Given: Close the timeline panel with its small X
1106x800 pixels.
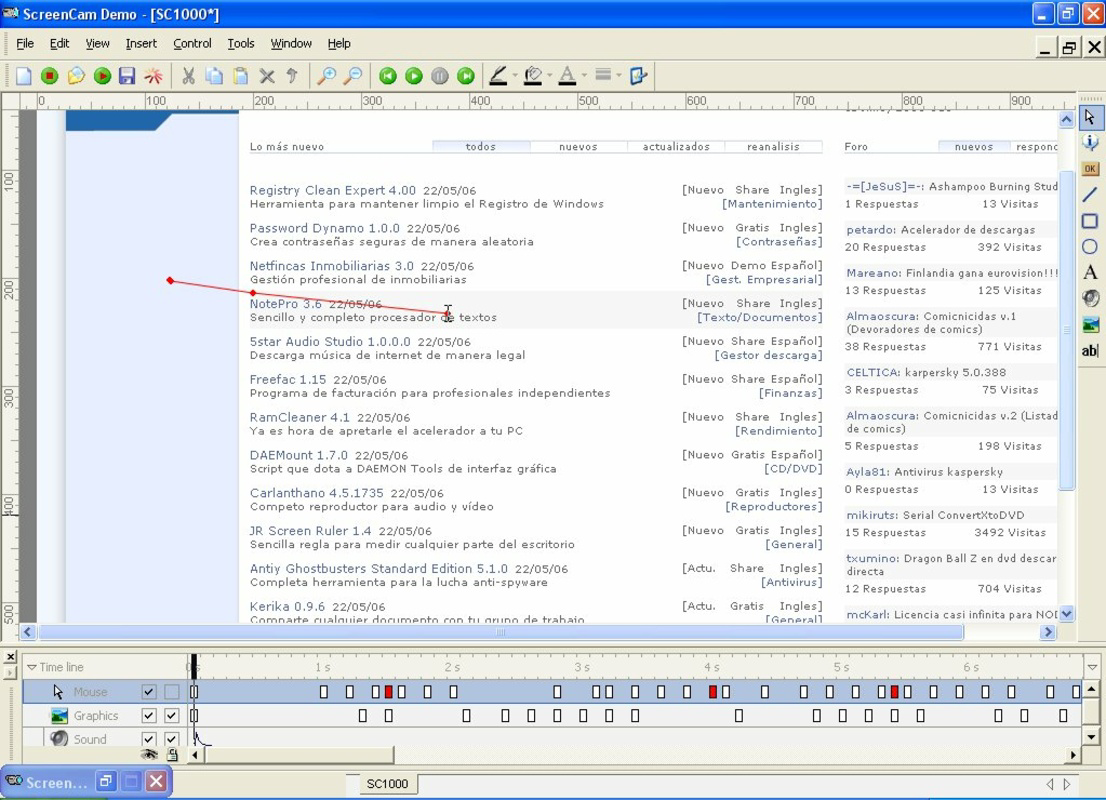Looking at the screenshot, I should (x=10, y=657).
